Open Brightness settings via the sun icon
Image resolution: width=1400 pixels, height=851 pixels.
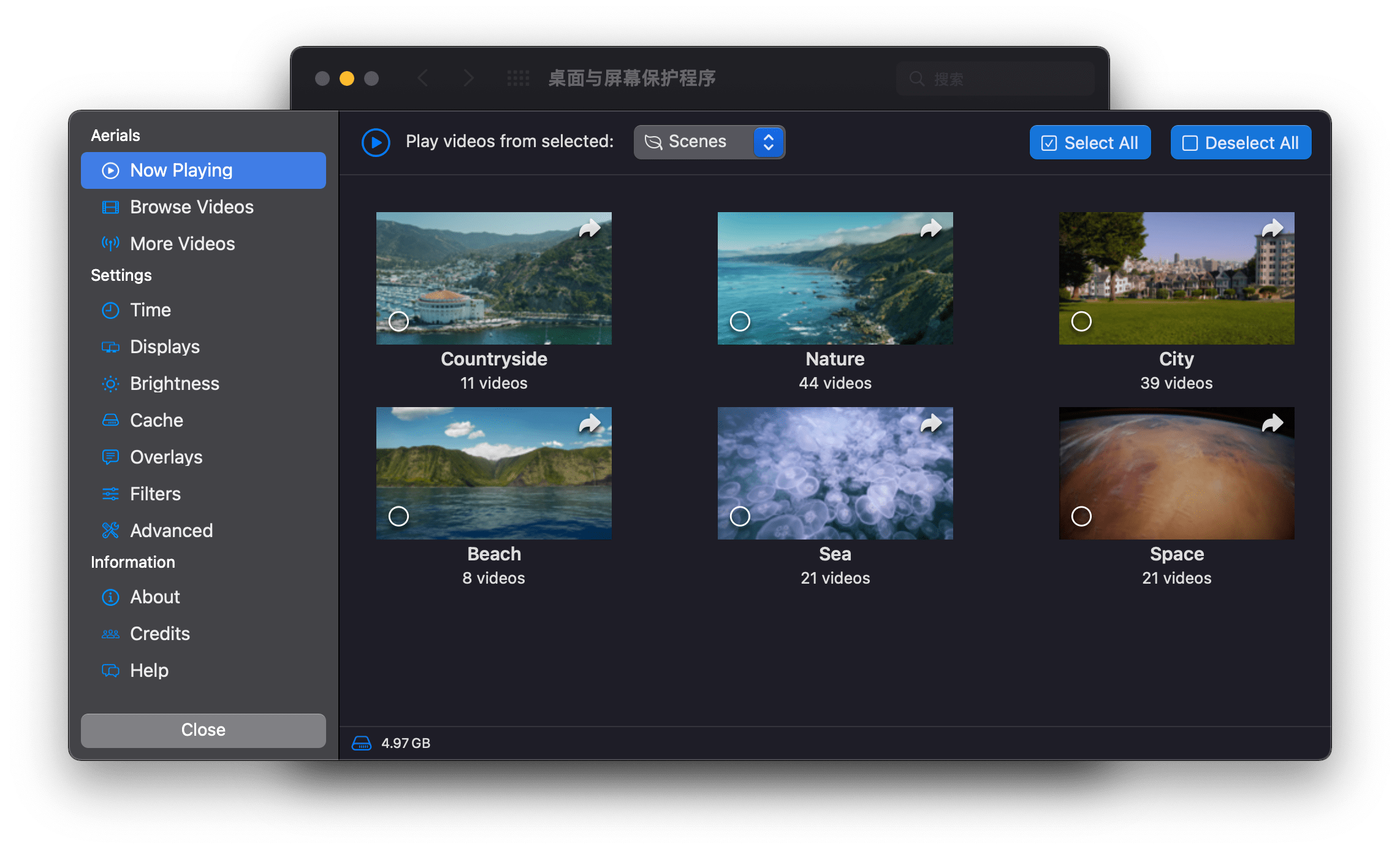[x=110, y=383]
